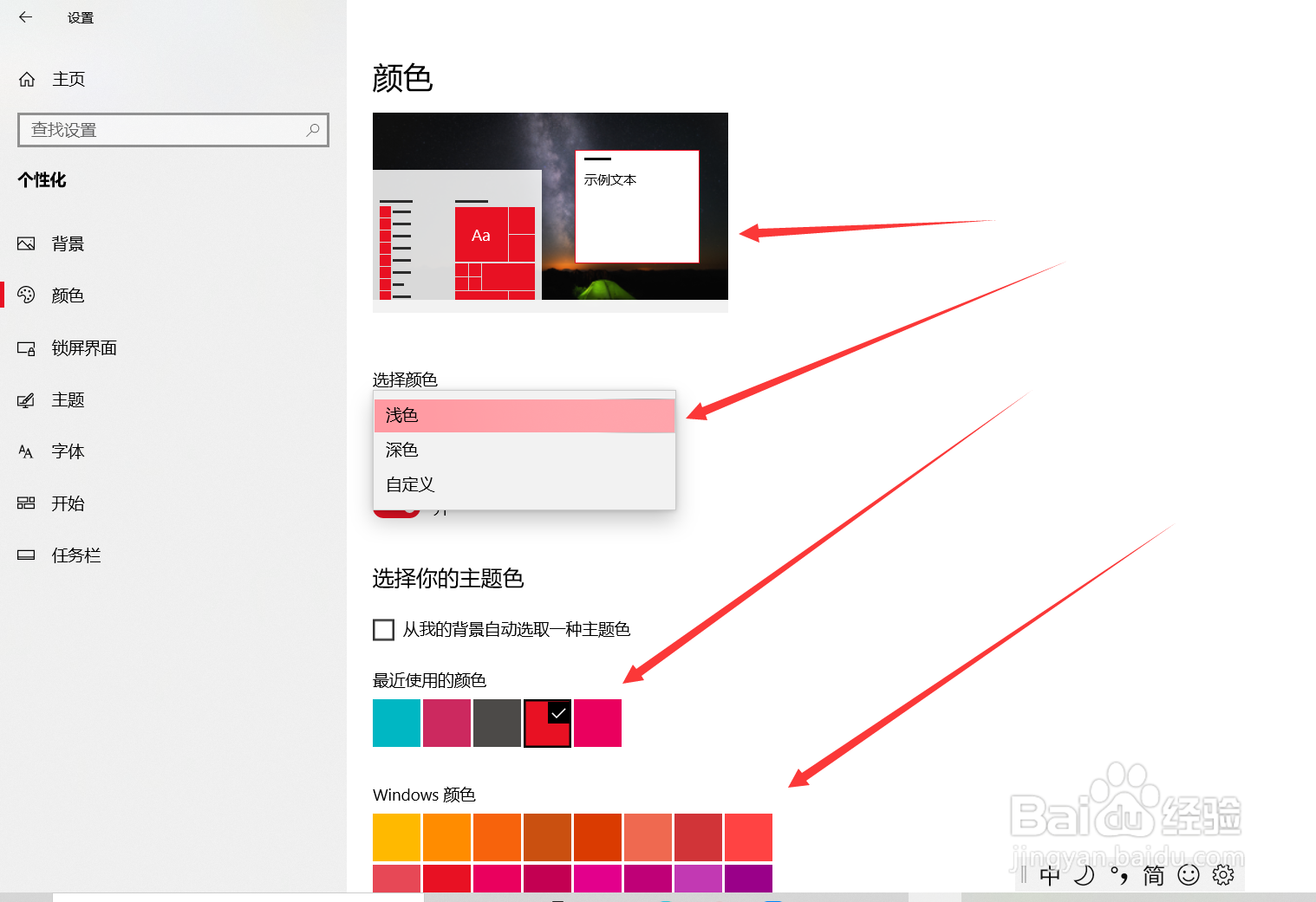Select the 开始 start tiles icon
Viewport: 1316px width, 902px height.
pos(26,503)
